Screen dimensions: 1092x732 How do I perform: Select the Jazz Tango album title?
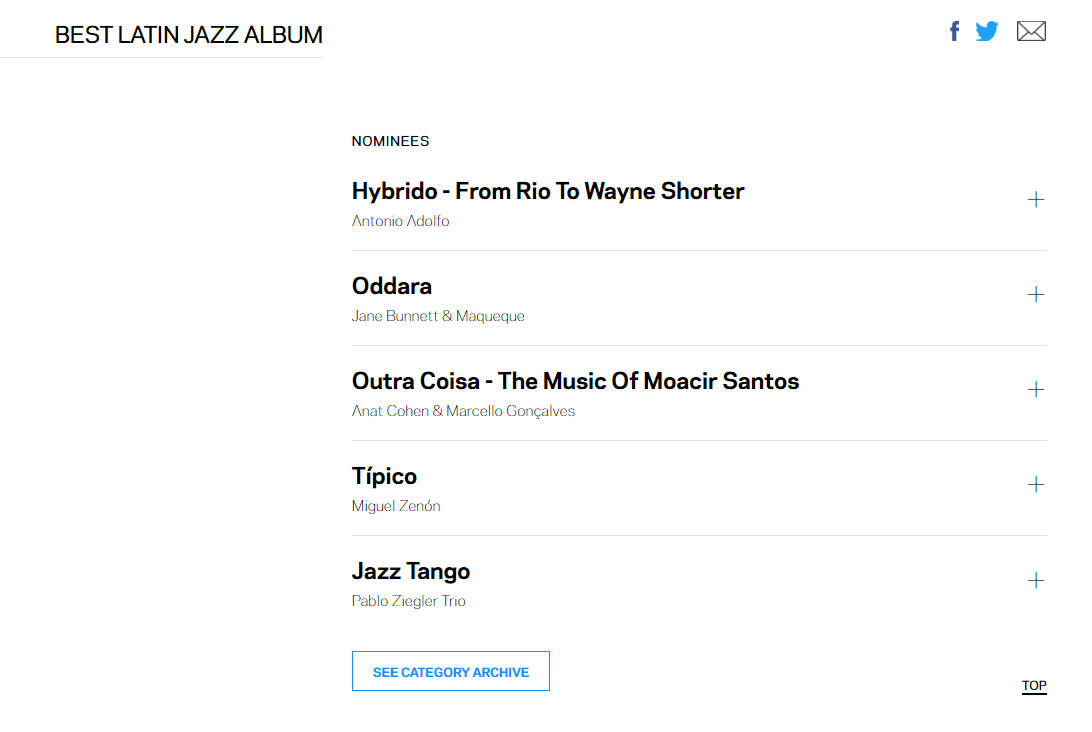coord(411,572)
